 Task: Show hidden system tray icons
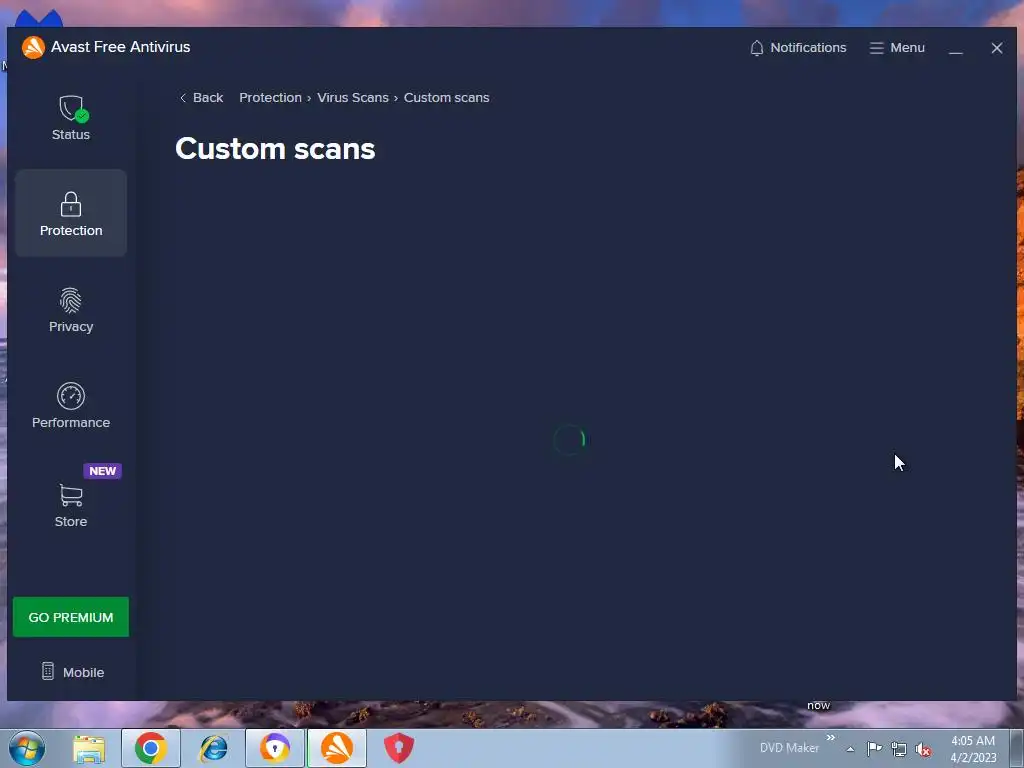pyautogui.click(x=850, y=749)
